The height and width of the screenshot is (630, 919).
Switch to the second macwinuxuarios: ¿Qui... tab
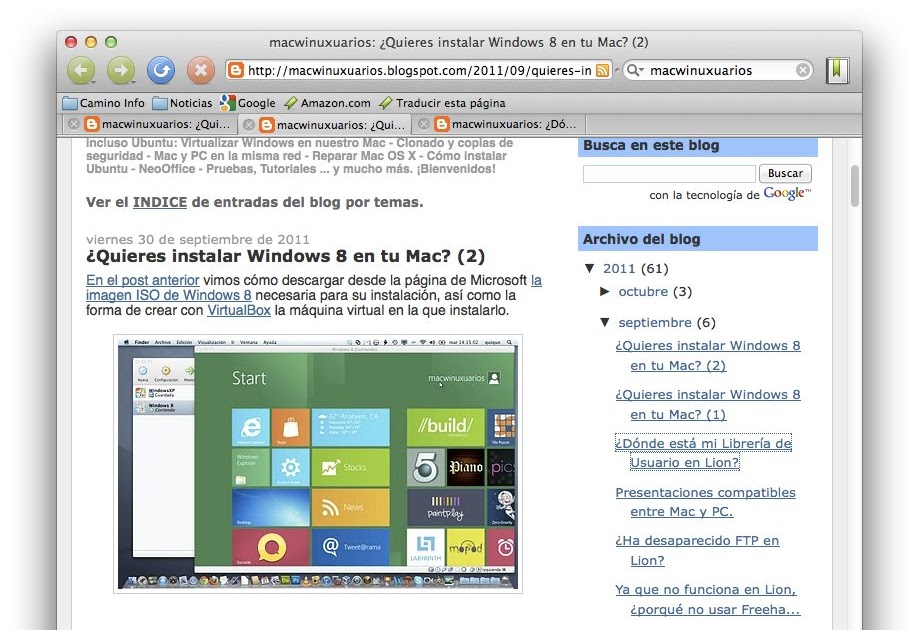pos(325,125)
